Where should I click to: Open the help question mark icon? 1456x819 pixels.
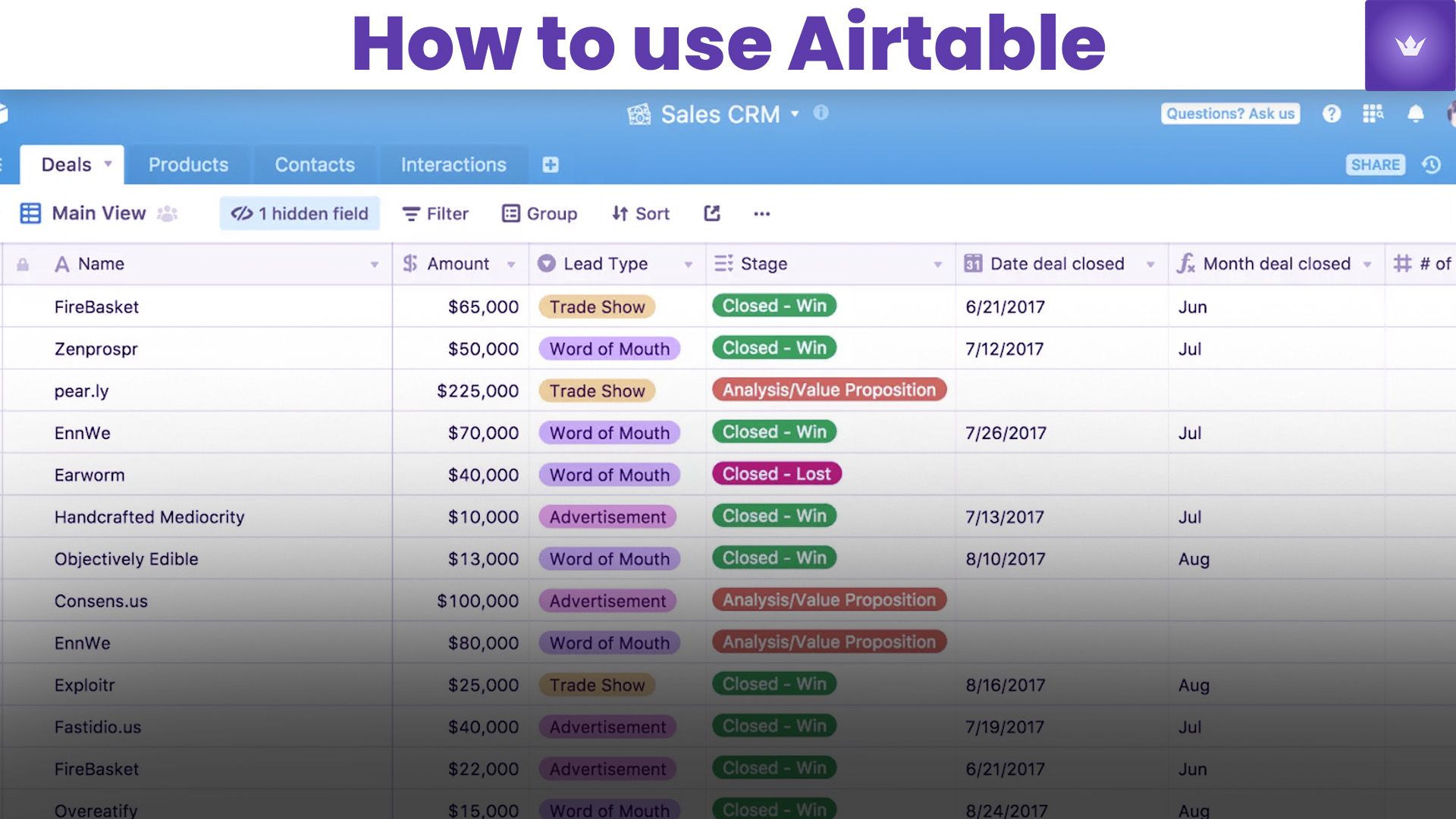(x=1332, y=114)
